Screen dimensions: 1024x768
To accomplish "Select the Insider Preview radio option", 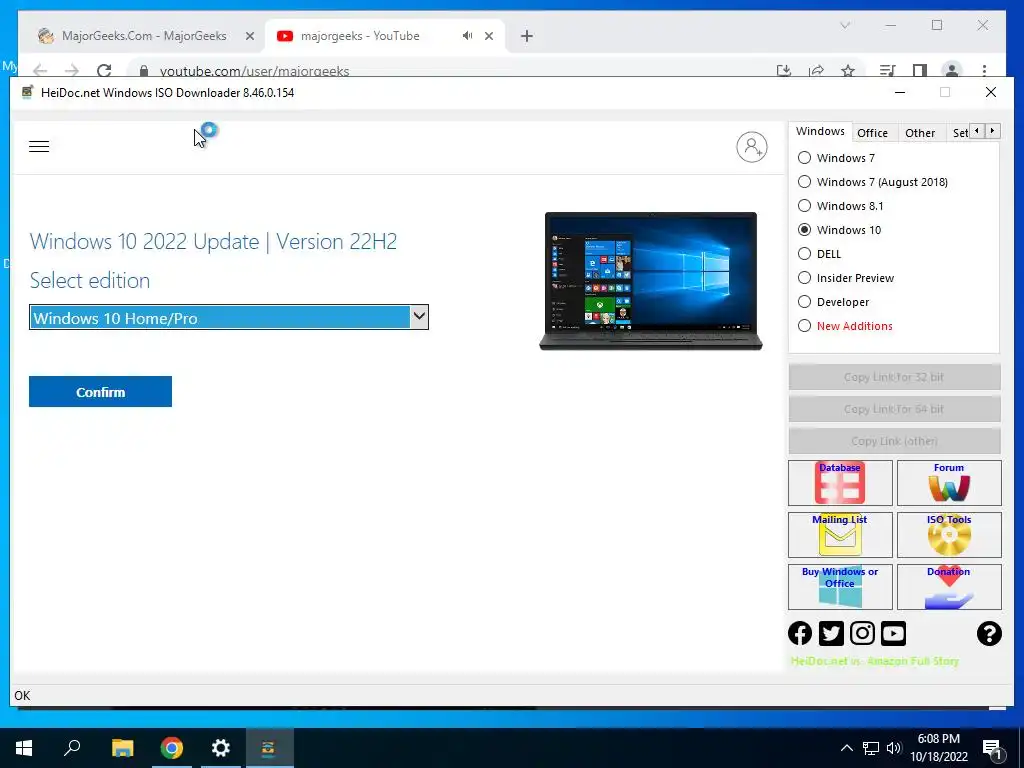I will point(846,278).
